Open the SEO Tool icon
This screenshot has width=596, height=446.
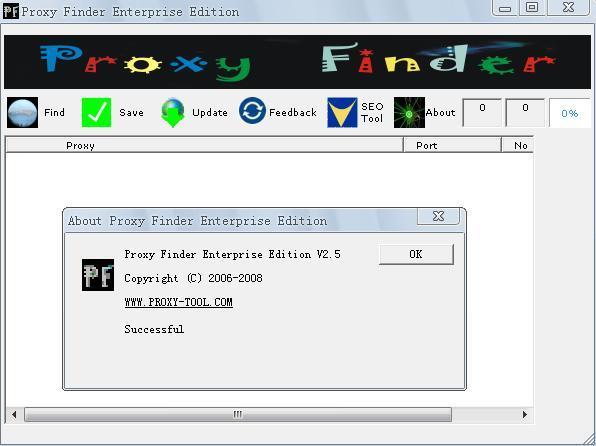click(x=342, y=113)
